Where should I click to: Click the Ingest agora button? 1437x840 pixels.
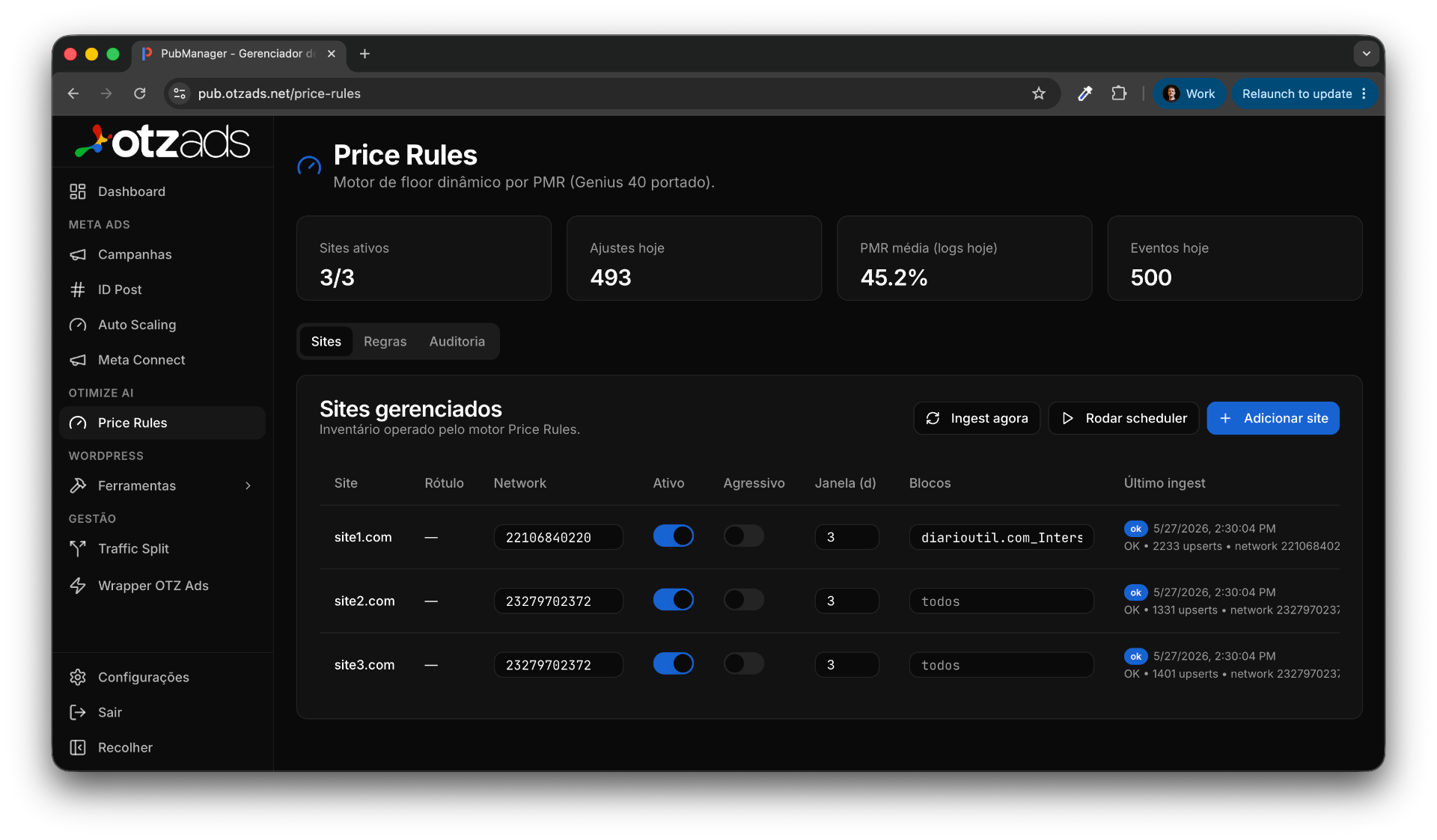[977, 418]
